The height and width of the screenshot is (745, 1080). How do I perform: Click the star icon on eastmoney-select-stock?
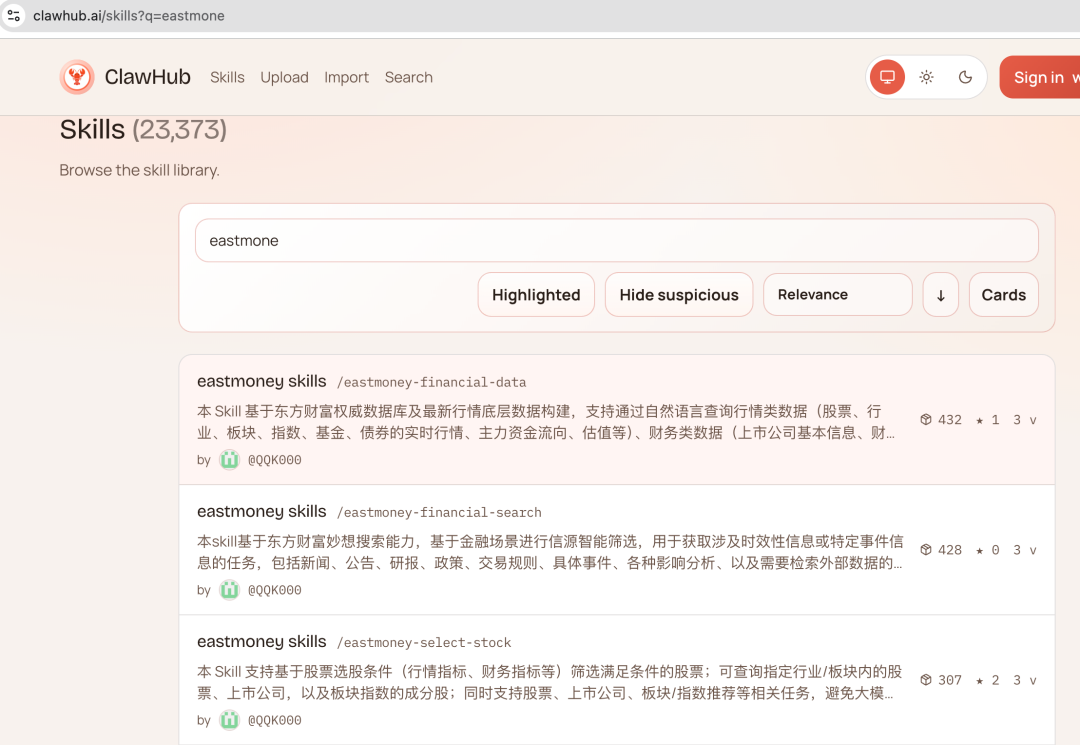979,680
